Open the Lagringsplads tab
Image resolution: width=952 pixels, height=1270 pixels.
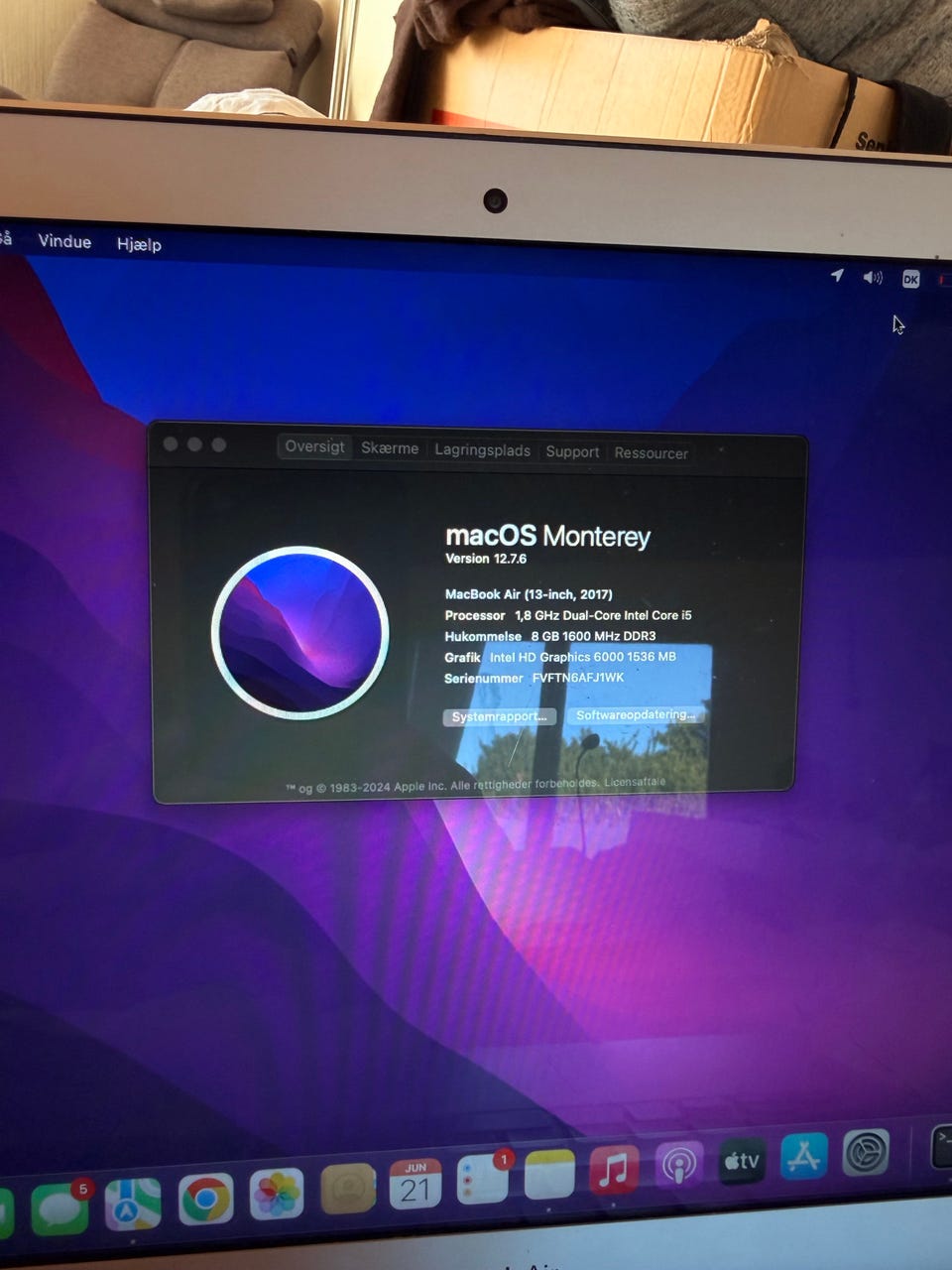482,449
